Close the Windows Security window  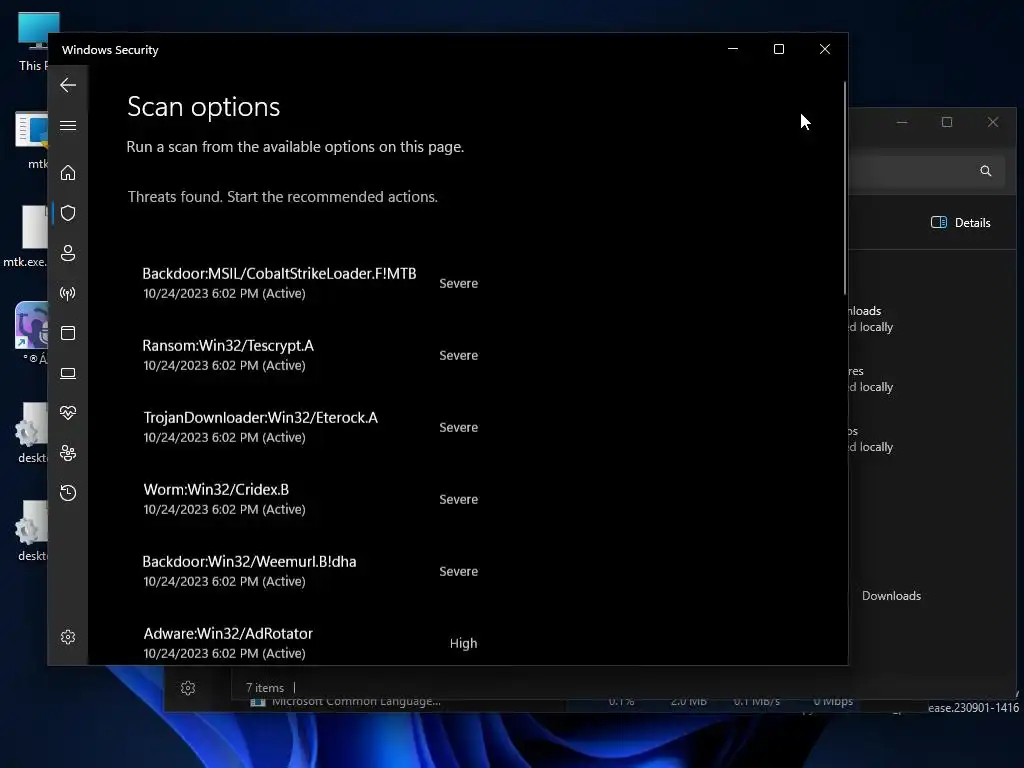point(825,49)
